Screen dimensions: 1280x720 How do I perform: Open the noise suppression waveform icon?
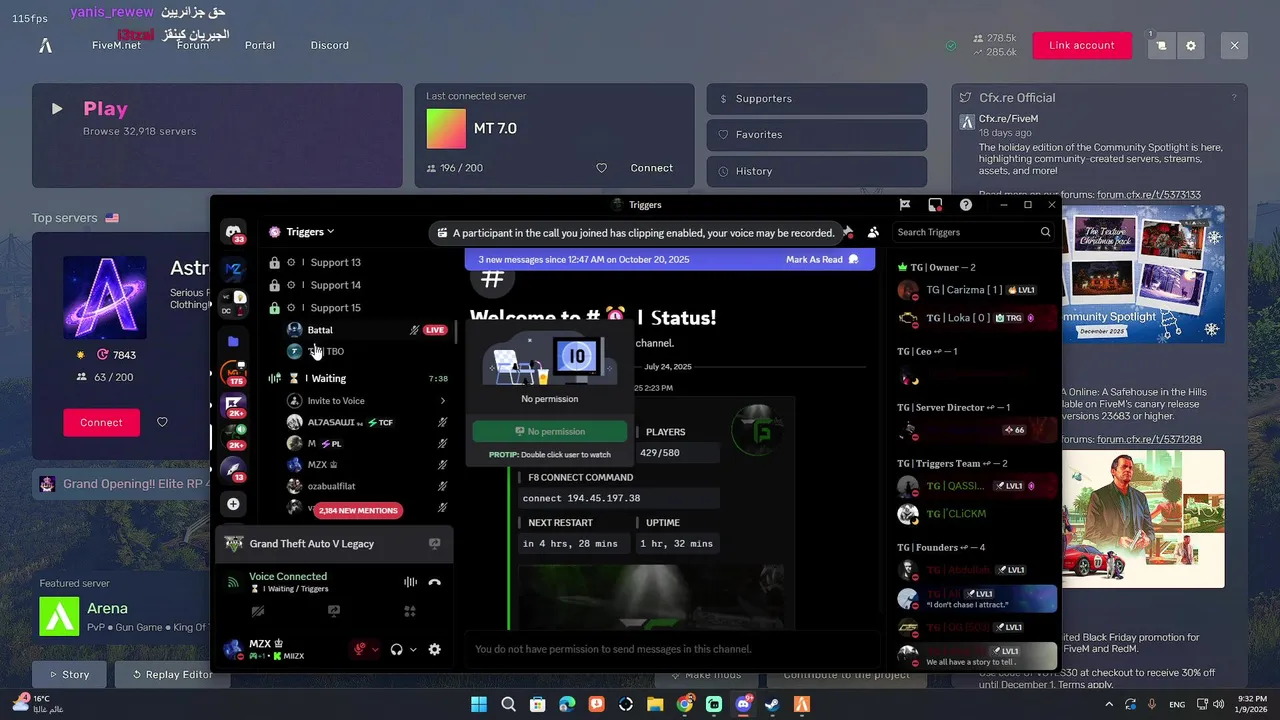point(410,582)
